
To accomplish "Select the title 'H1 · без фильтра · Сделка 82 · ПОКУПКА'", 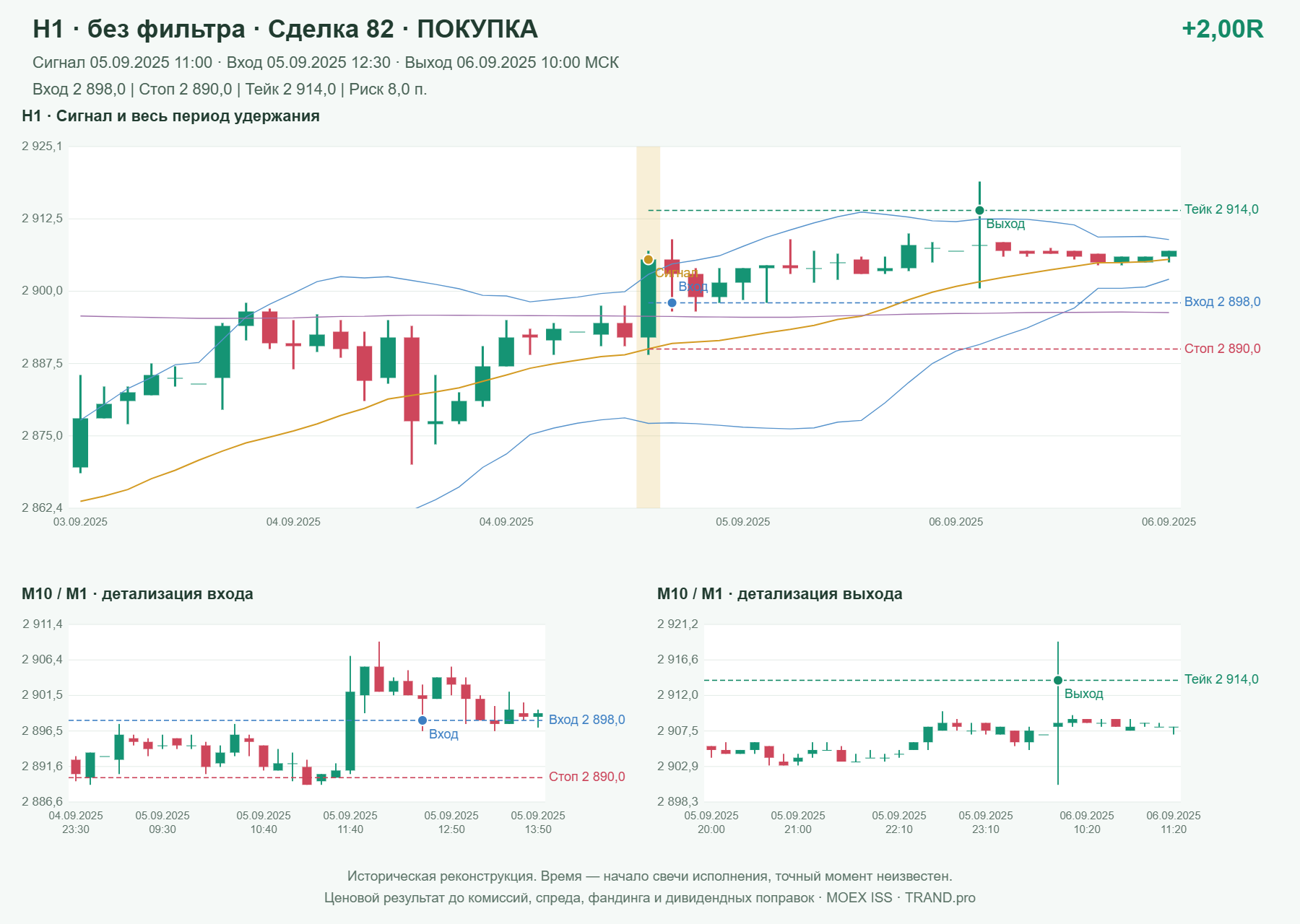I will click(285, 29).
